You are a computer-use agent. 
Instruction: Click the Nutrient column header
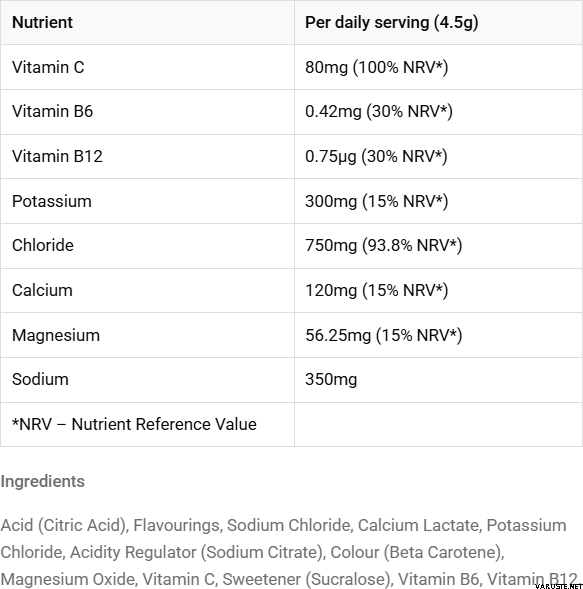42,23
